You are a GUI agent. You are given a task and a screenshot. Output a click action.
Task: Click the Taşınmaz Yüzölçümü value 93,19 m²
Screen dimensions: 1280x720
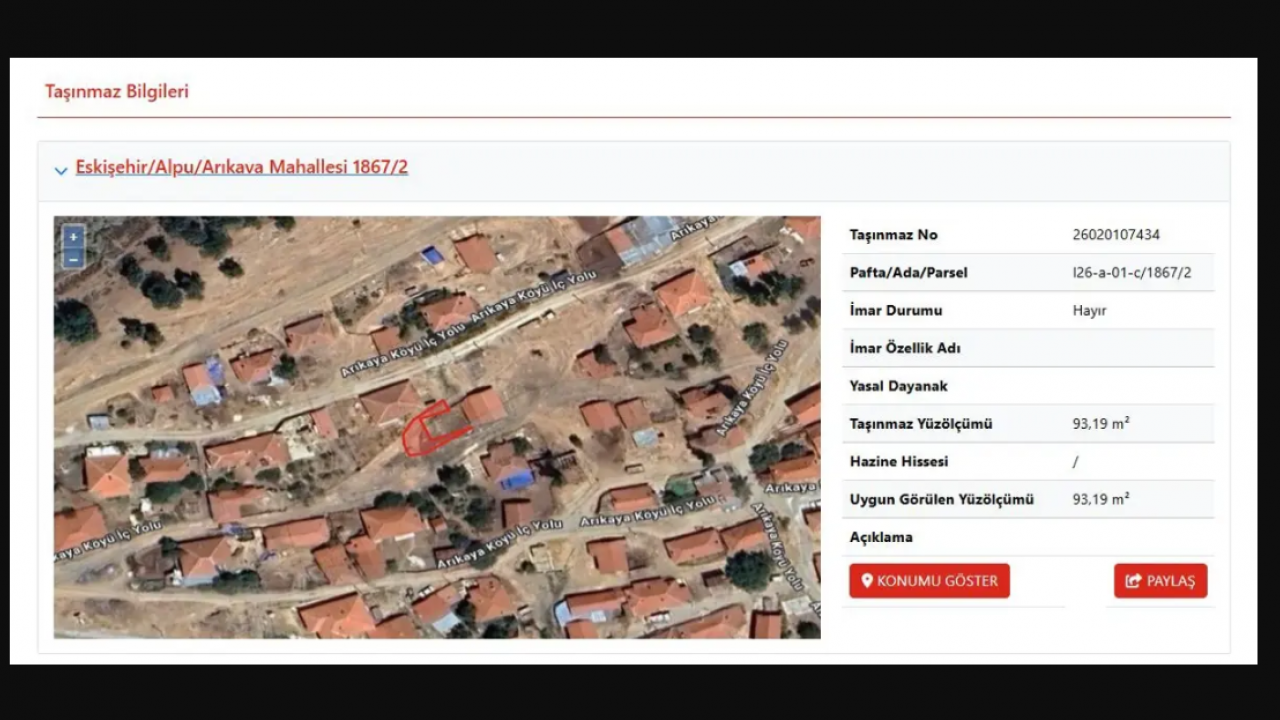[x=1100, y=423]
